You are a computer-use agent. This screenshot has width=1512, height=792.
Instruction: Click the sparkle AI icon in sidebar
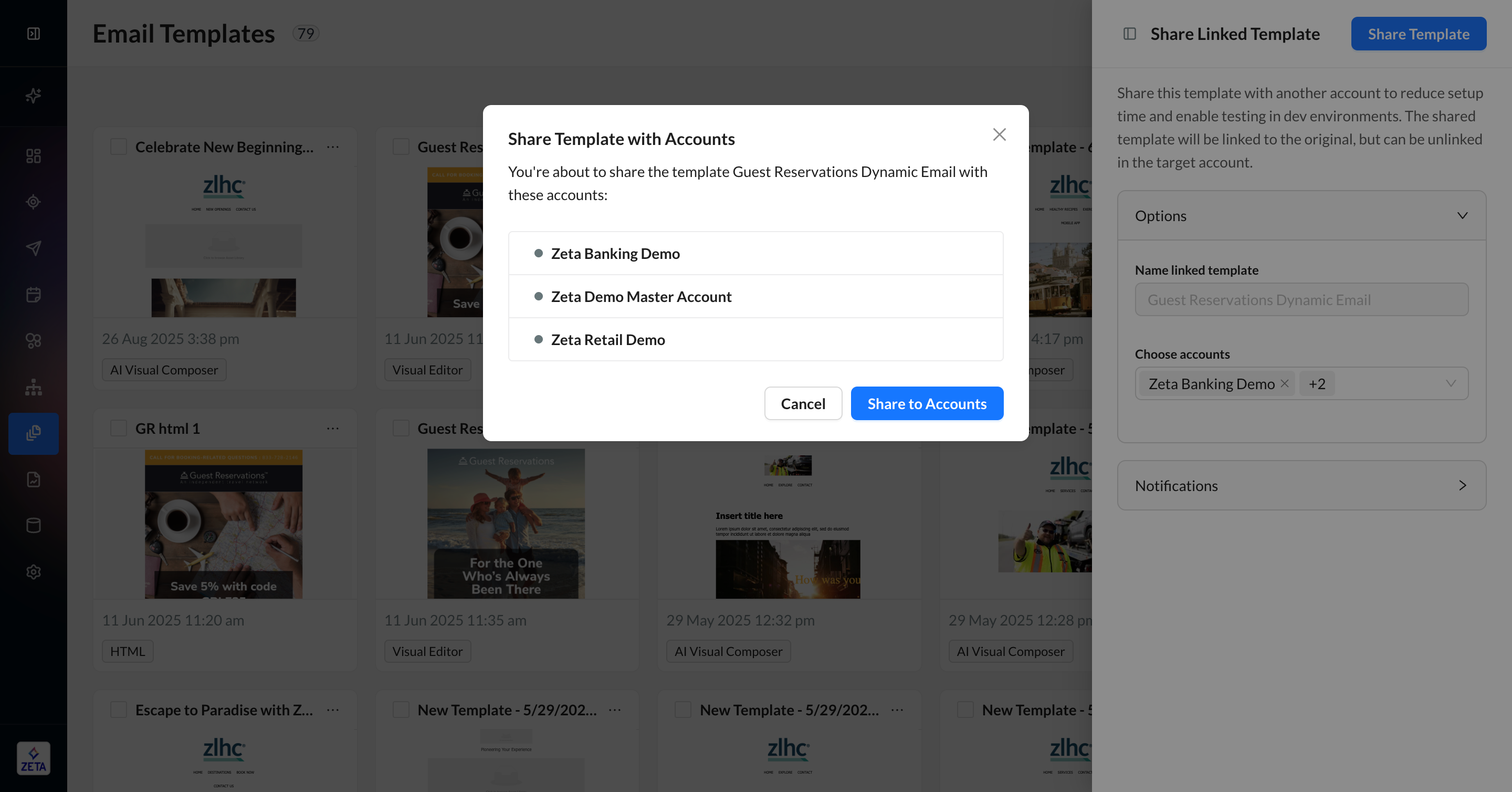(x=34, y=95)
